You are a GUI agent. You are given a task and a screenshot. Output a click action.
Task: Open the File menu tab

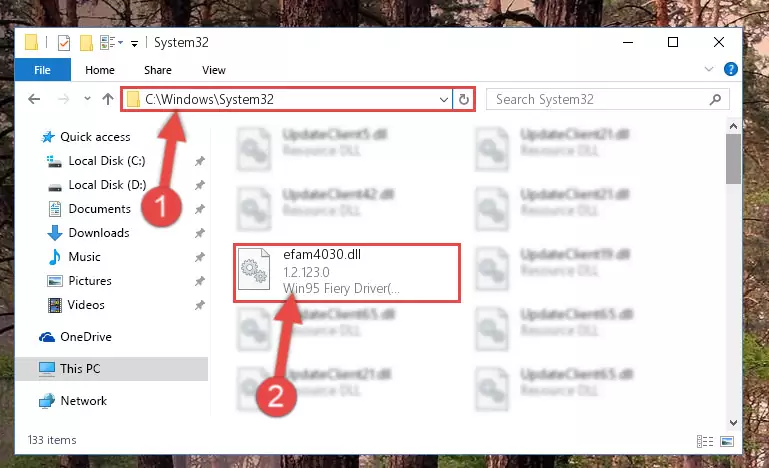click(42, 70)
